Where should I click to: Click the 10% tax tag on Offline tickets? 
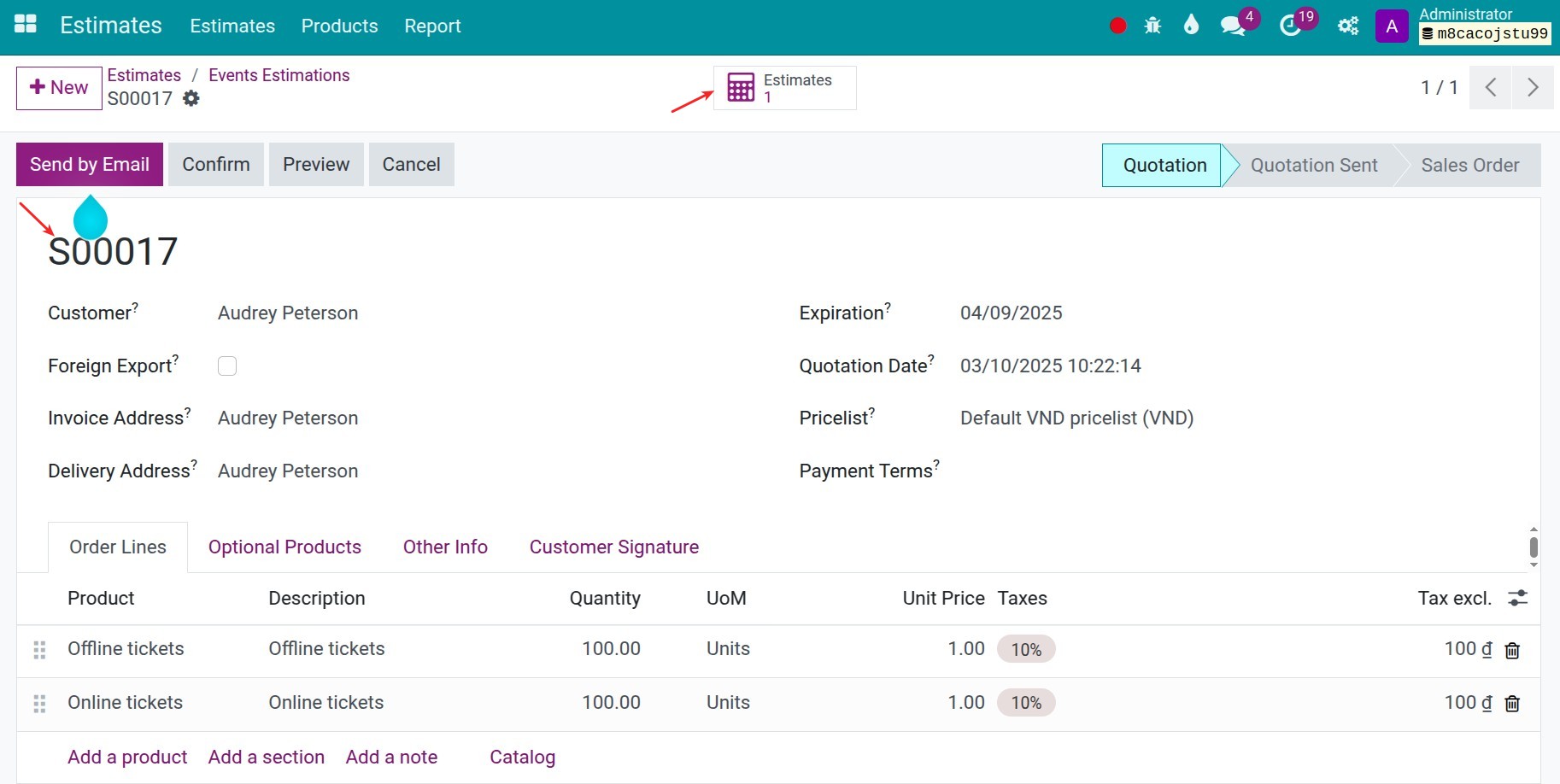[1026, 649]
